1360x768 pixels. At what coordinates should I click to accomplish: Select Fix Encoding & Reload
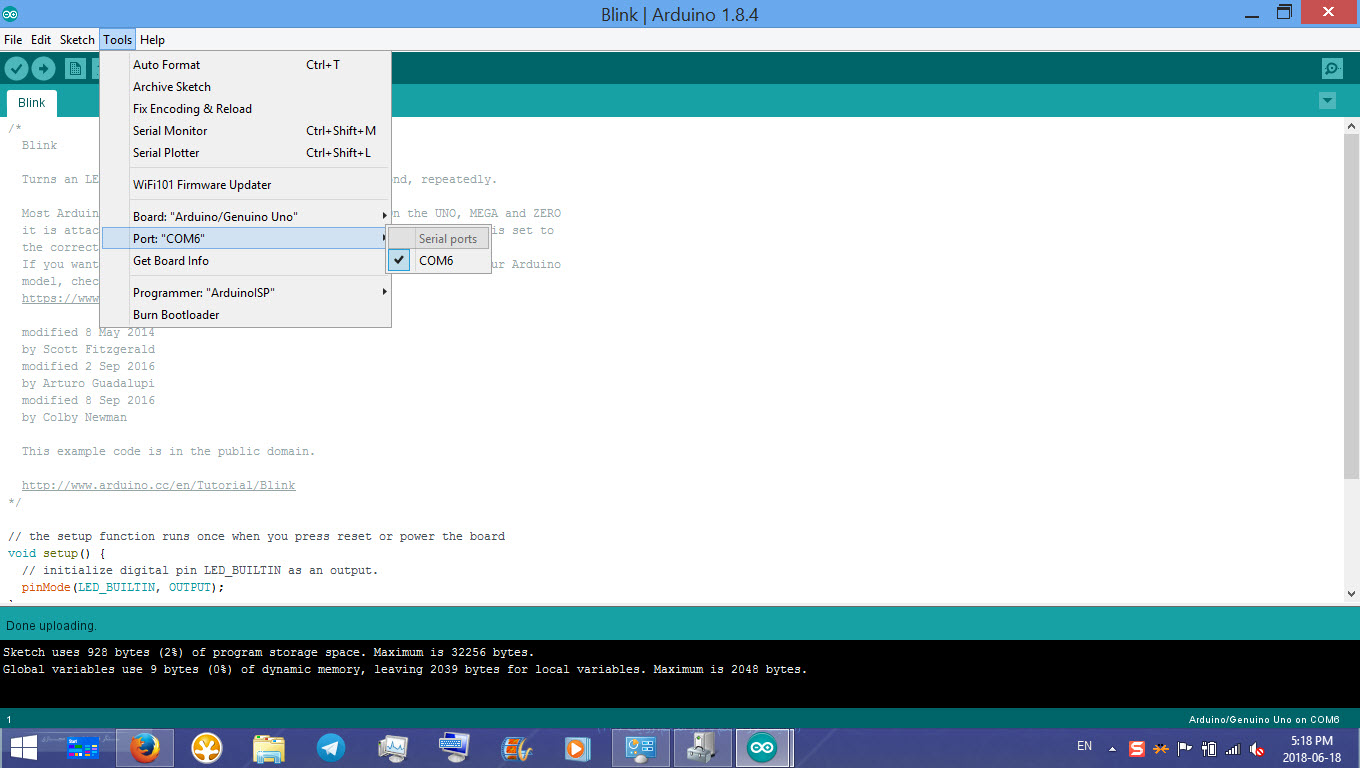pos(245,109)
